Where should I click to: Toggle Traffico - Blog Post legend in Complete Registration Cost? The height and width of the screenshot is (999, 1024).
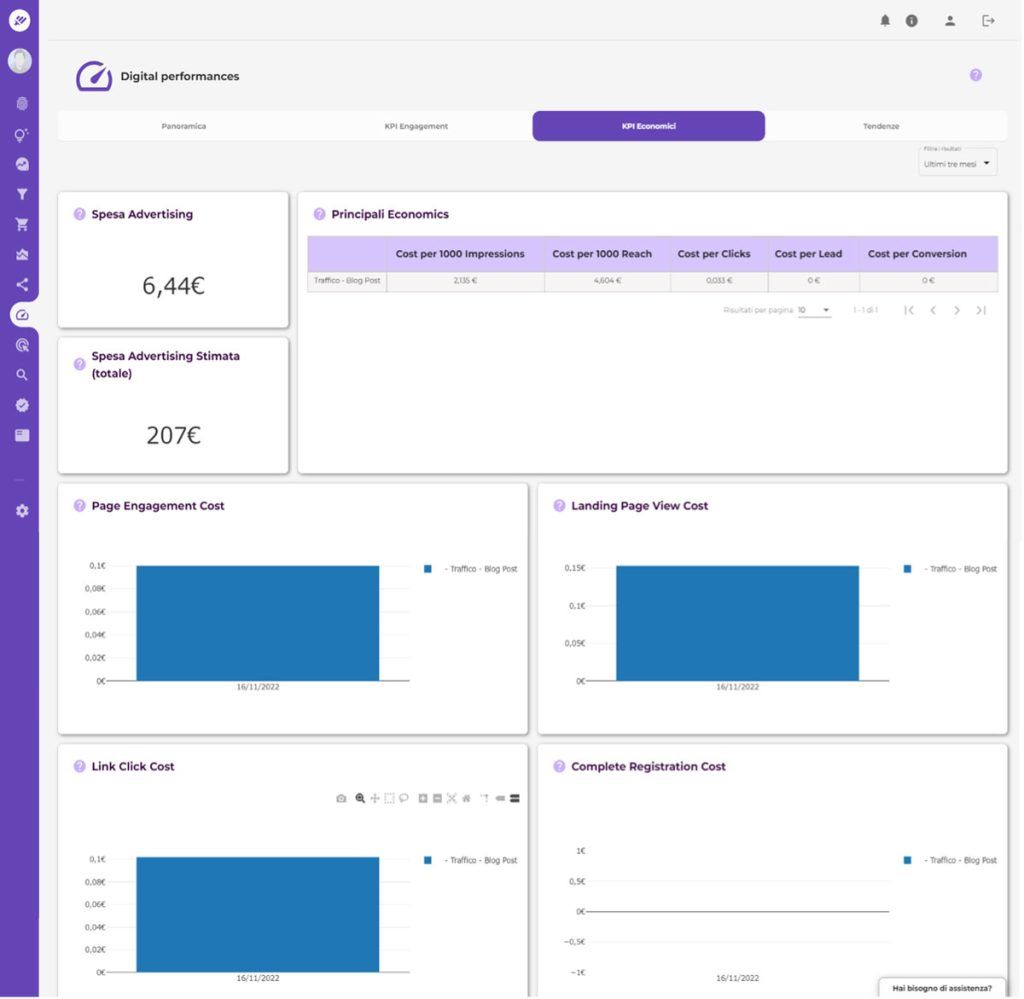coord(951,860)
